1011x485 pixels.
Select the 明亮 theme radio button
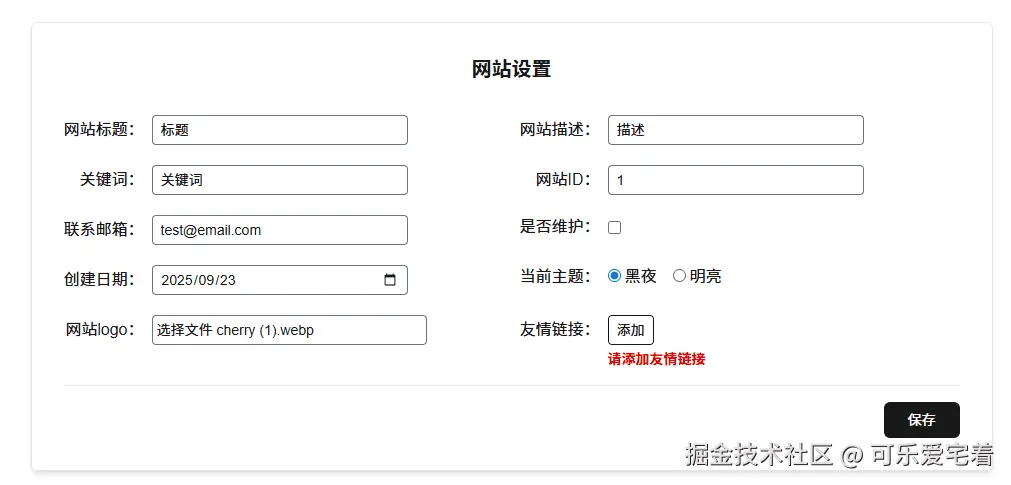coord(679,276)
